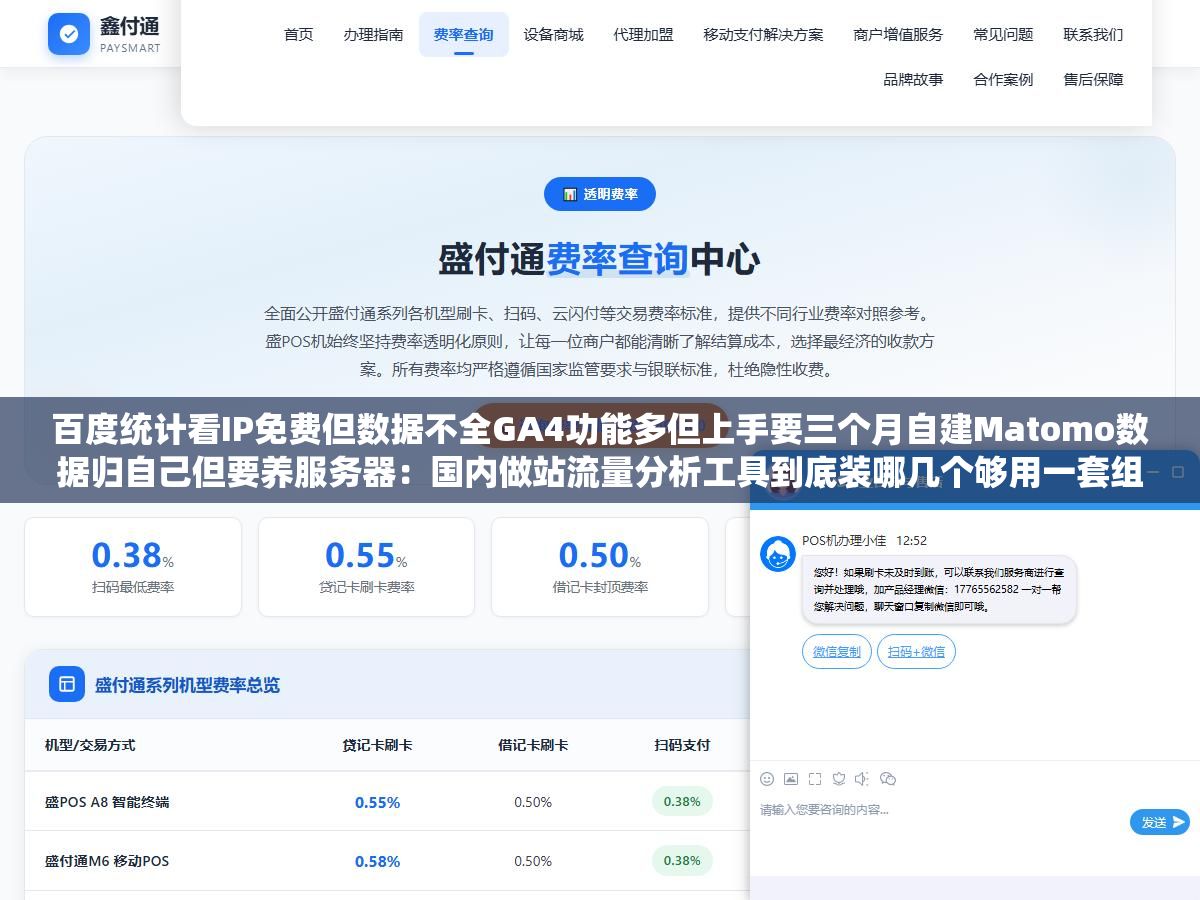Viewport: 1200px width, 900px height.
Task: Click the 借记卡刷卡 column header
Action: click(533, 745)
